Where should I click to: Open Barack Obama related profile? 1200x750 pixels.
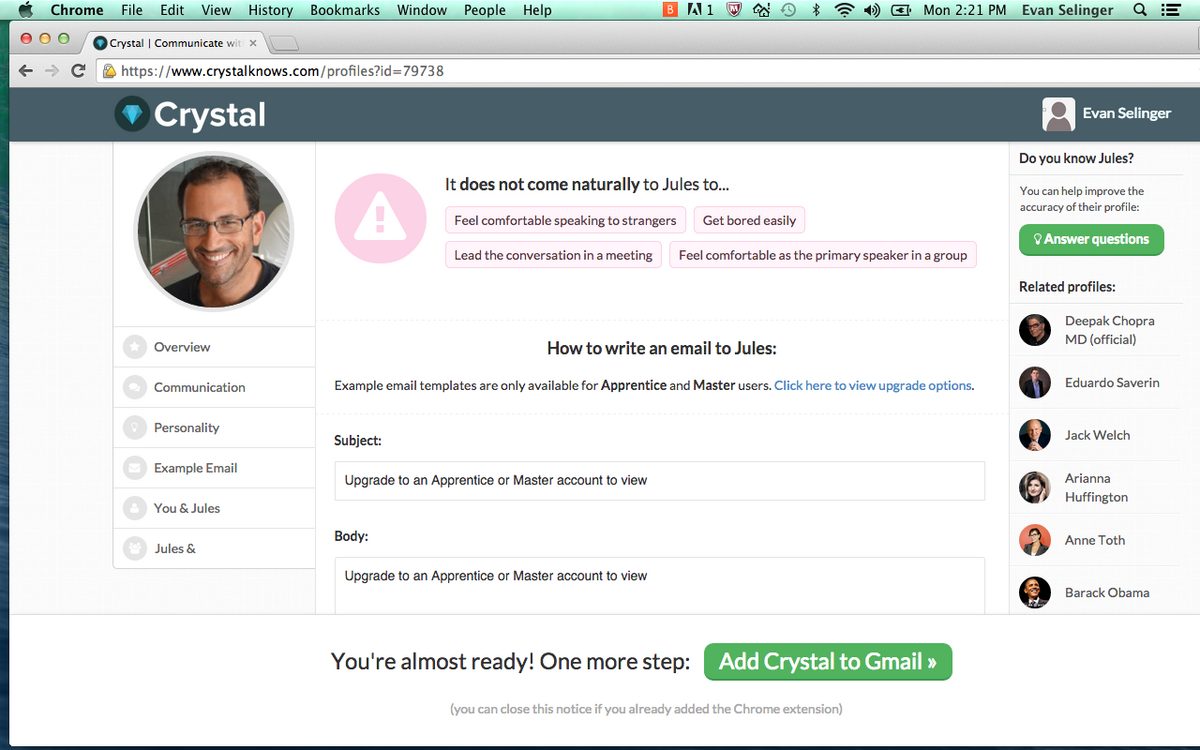tap(1106, 592)
